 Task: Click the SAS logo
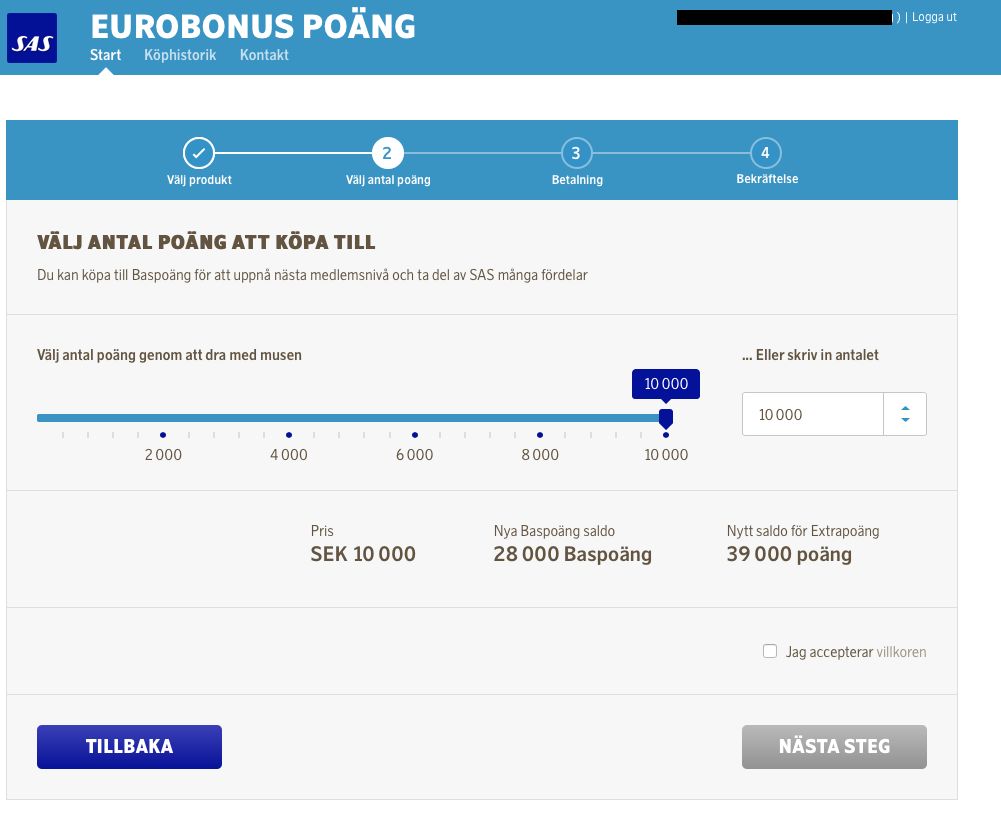coord(32,38)
